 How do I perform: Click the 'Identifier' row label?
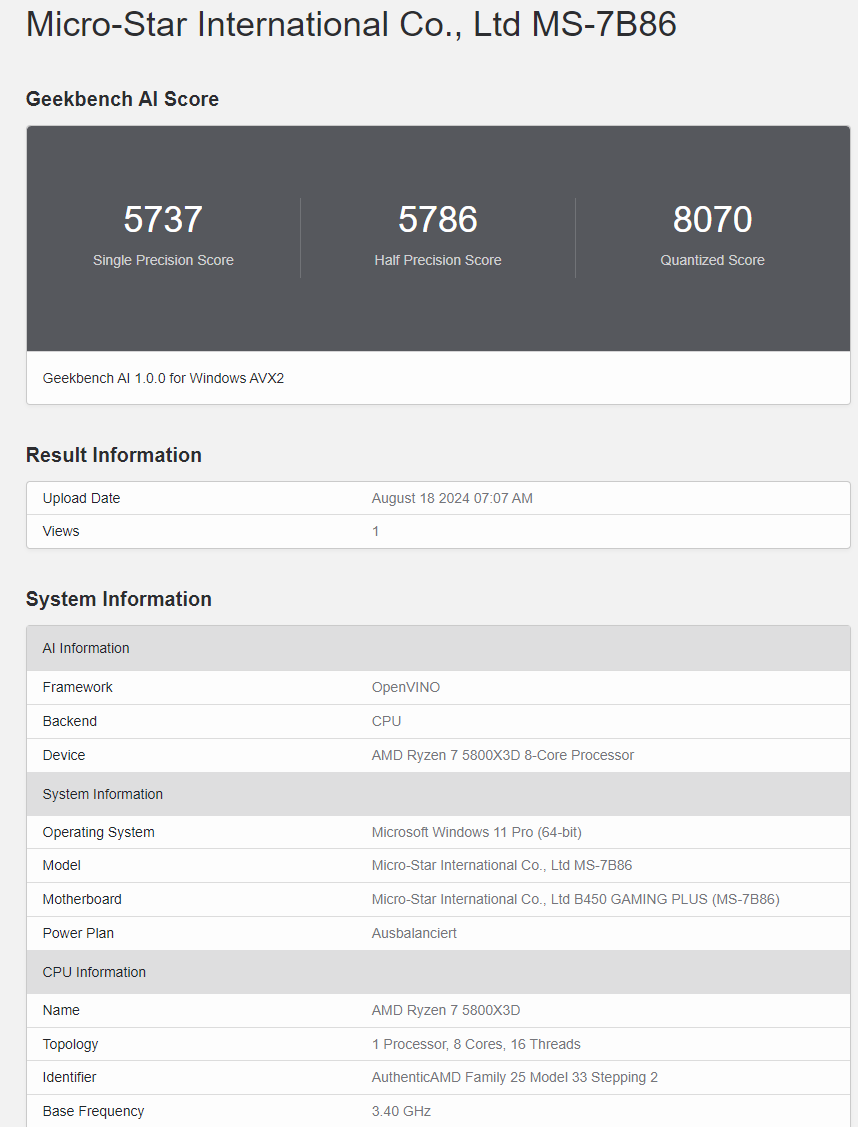pos(69,1077)
